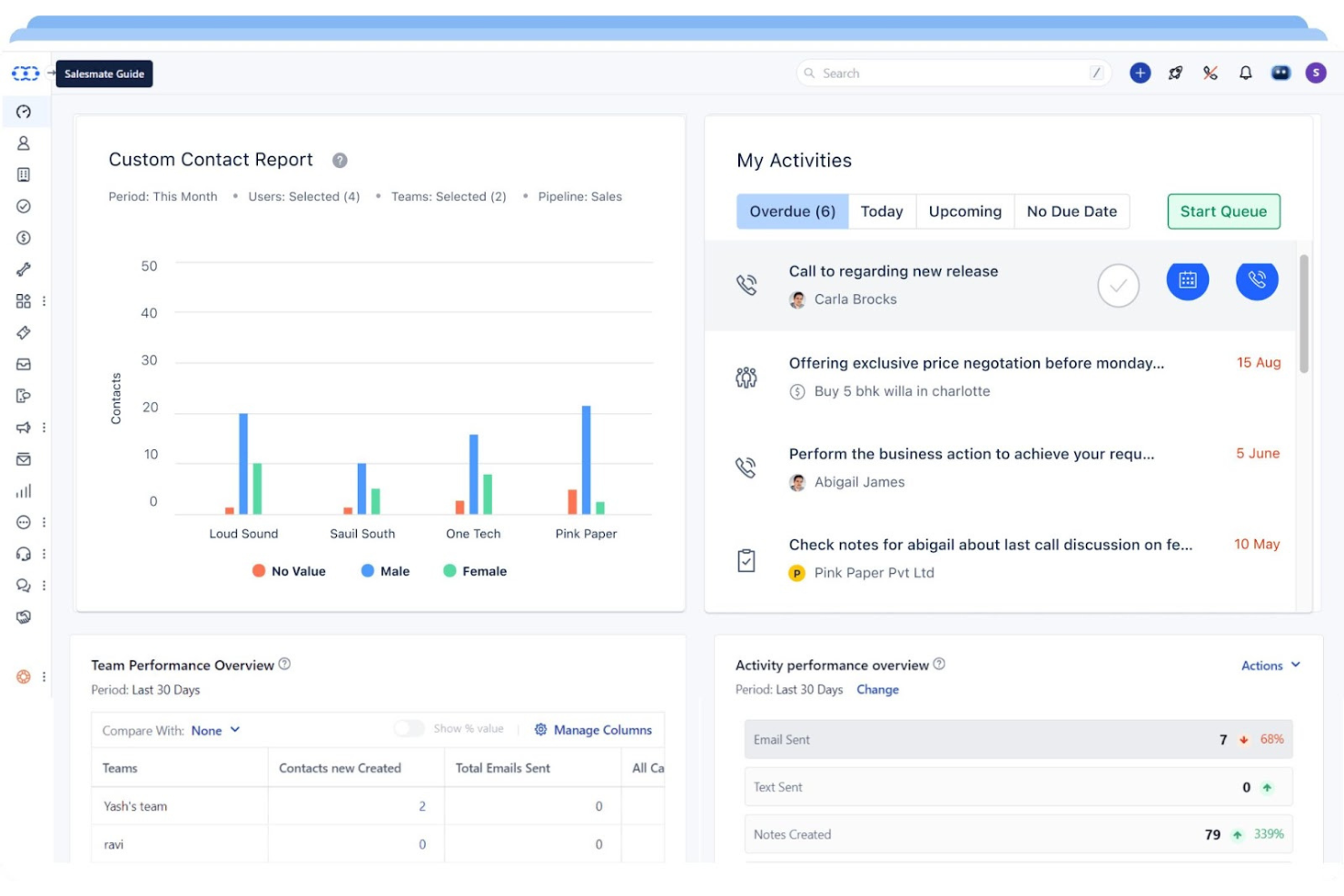
Task: Click the blue plus quick-add button
Action: tap(1140, 72)
